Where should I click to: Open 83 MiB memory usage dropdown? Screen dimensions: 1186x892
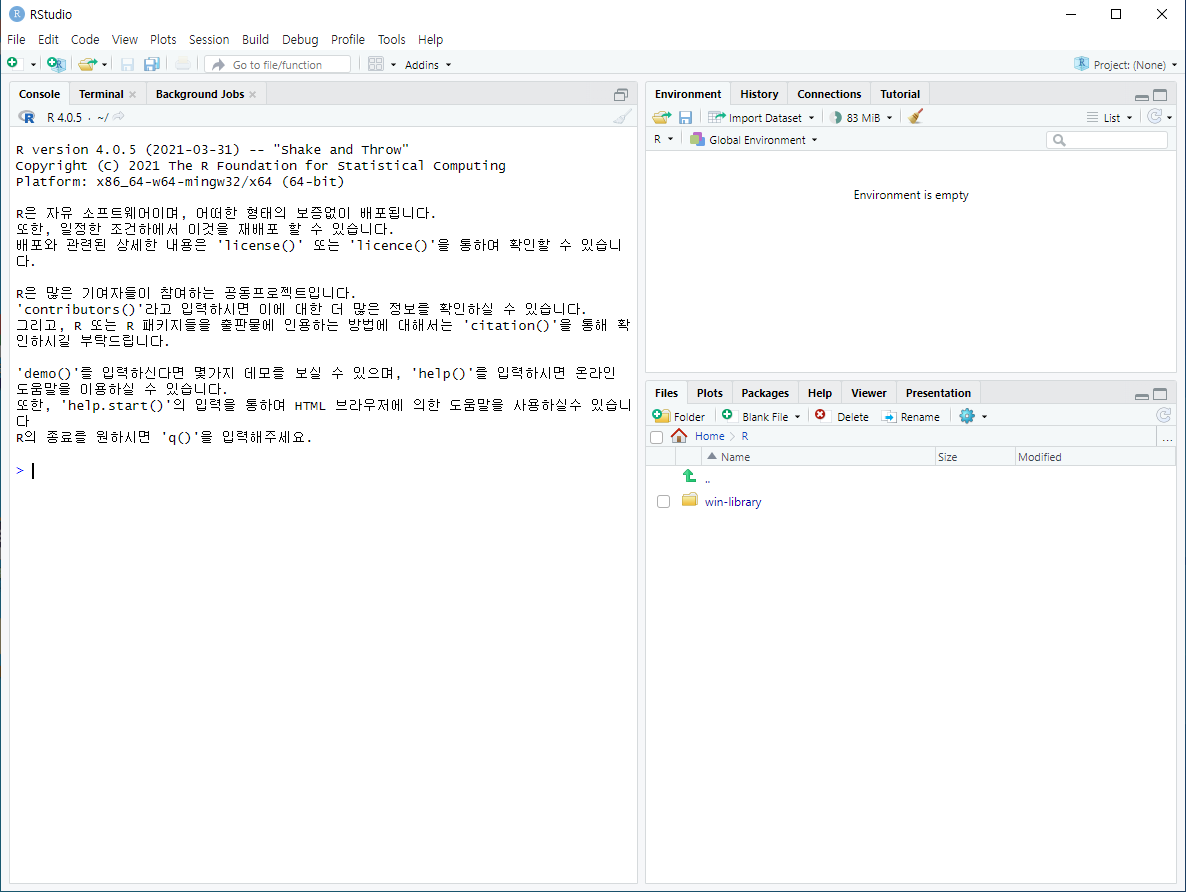pyautogui.click(x=862, y=117)
